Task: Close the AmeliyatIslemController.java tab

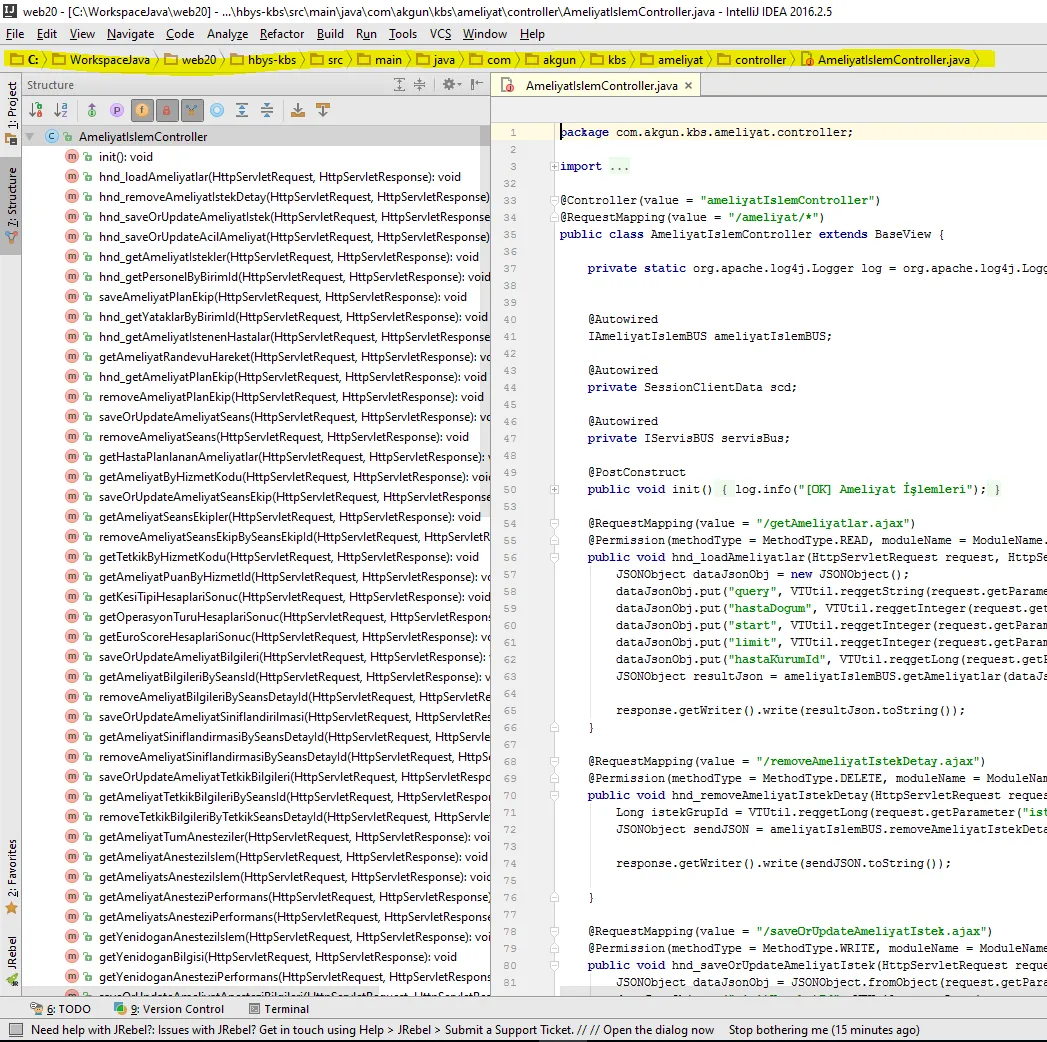Action: tap(688, 85)
